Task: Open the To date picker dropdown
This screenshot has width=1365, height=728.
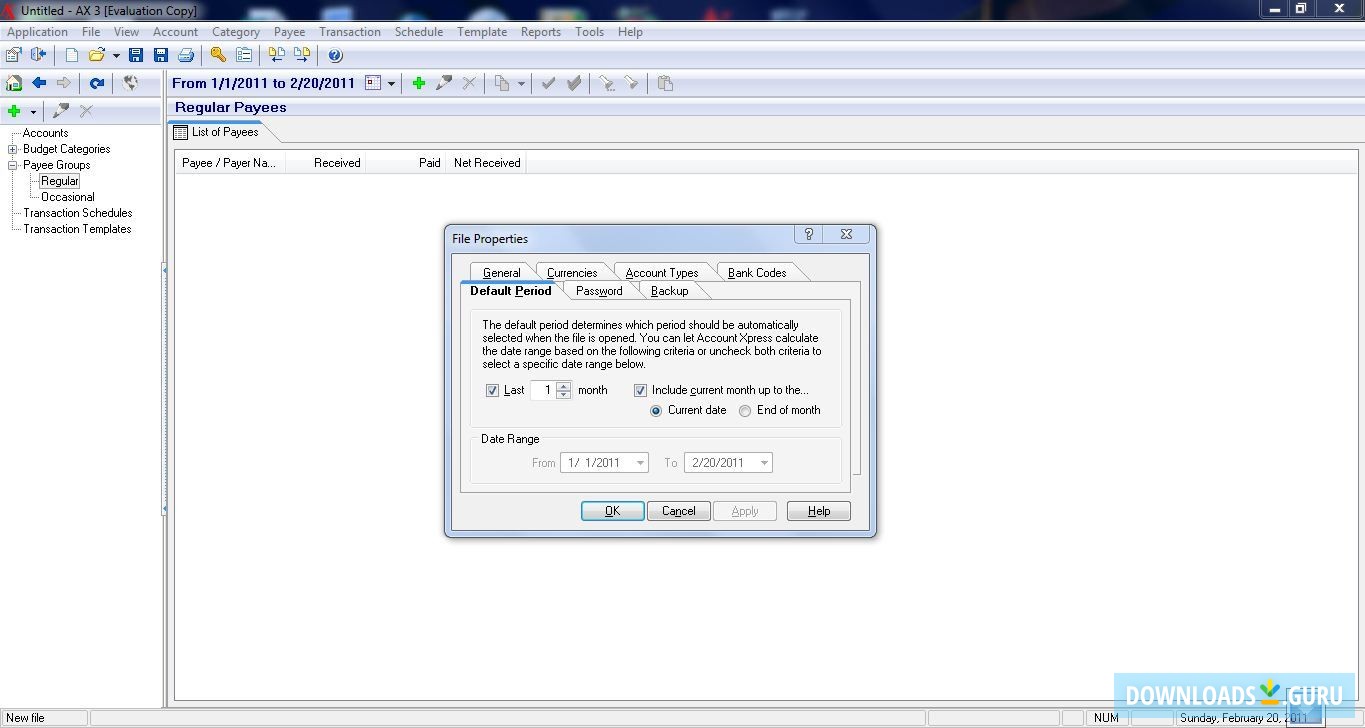Action: (x=762, y=462)
